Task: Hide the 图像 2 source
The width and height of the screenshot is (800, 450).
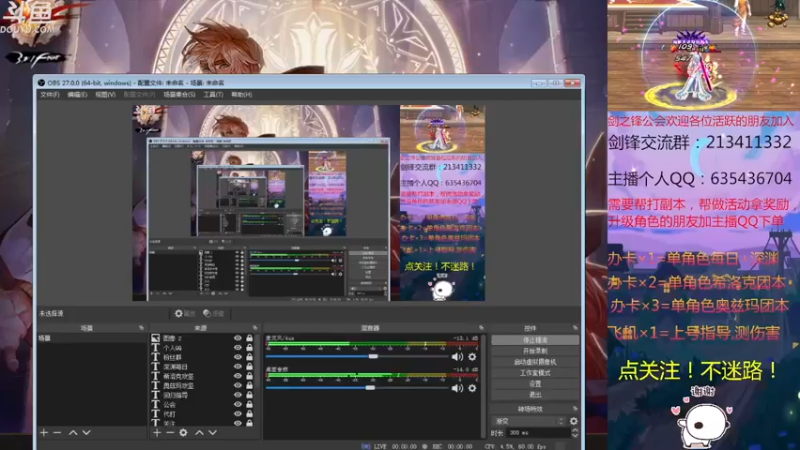Action: click(238, 338)
